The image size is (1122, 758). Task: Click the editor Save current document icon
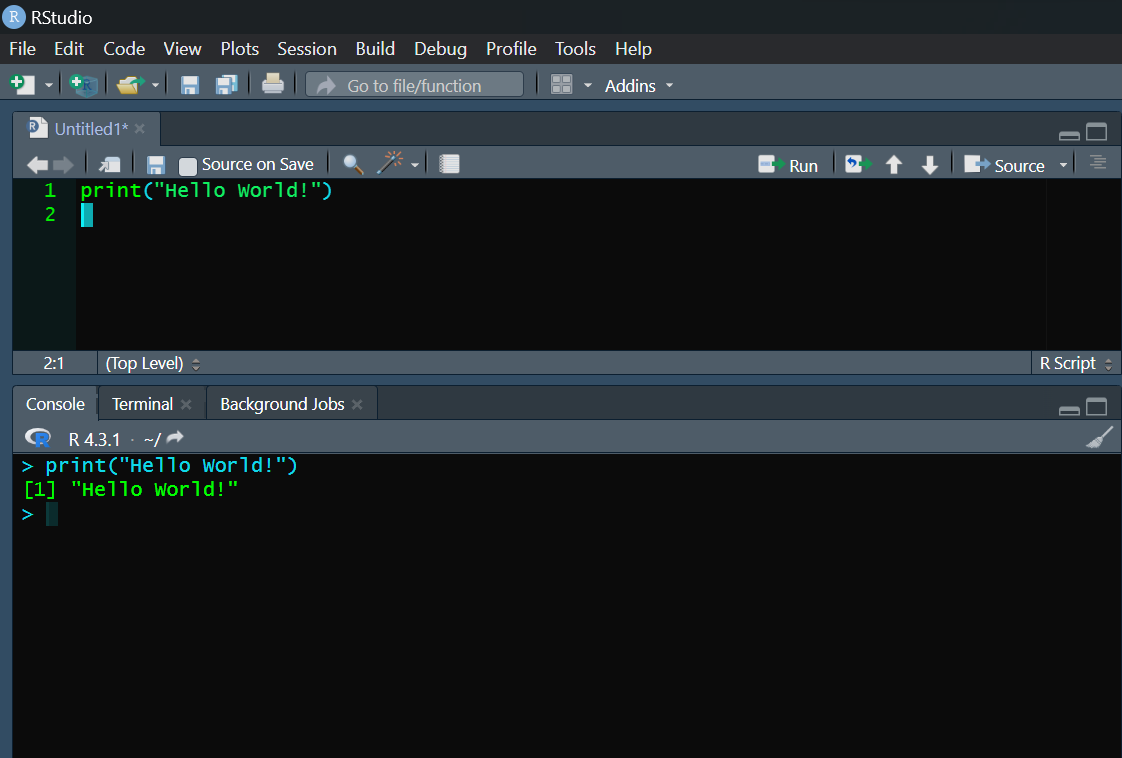155,165
